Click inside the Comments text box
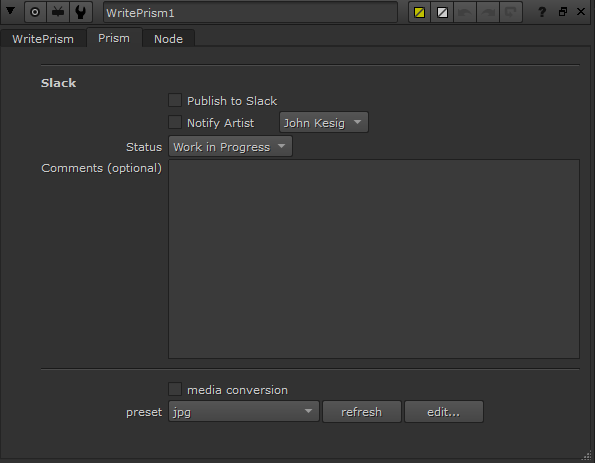Viewport: 595px width, 463px height. 374,259
